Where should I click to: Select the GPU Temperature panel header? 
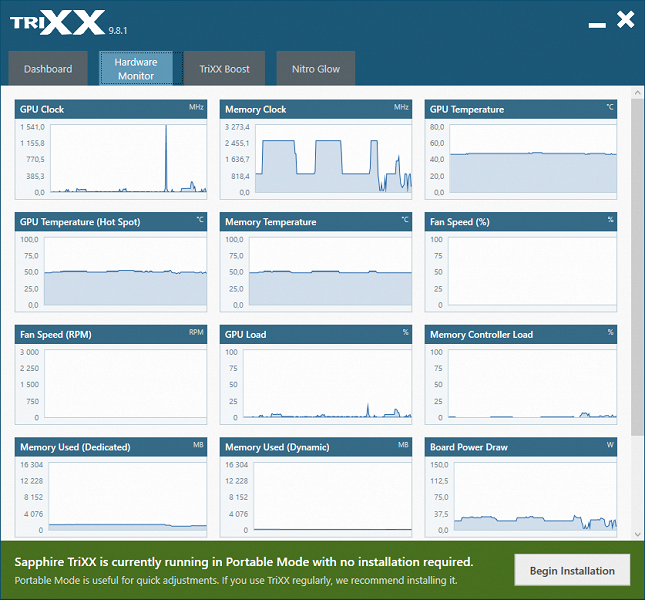(521, 109)
